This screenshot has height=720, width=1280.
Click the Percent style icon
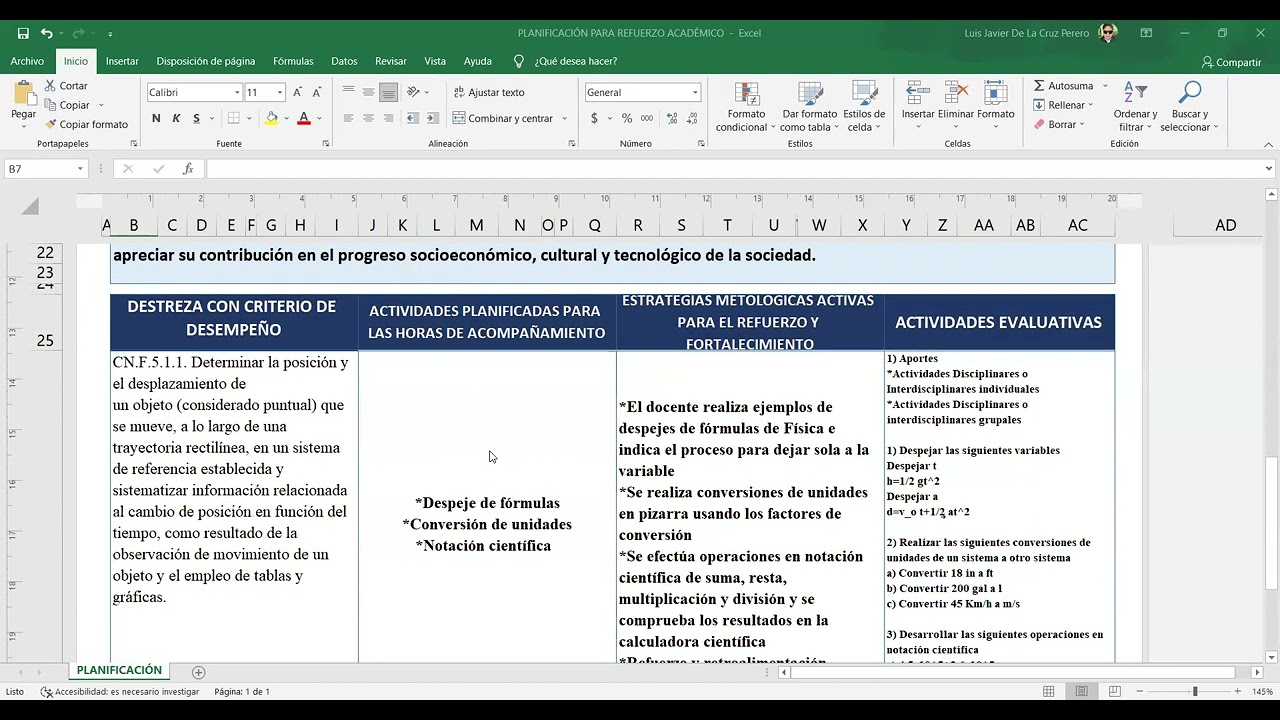(627, 118)
